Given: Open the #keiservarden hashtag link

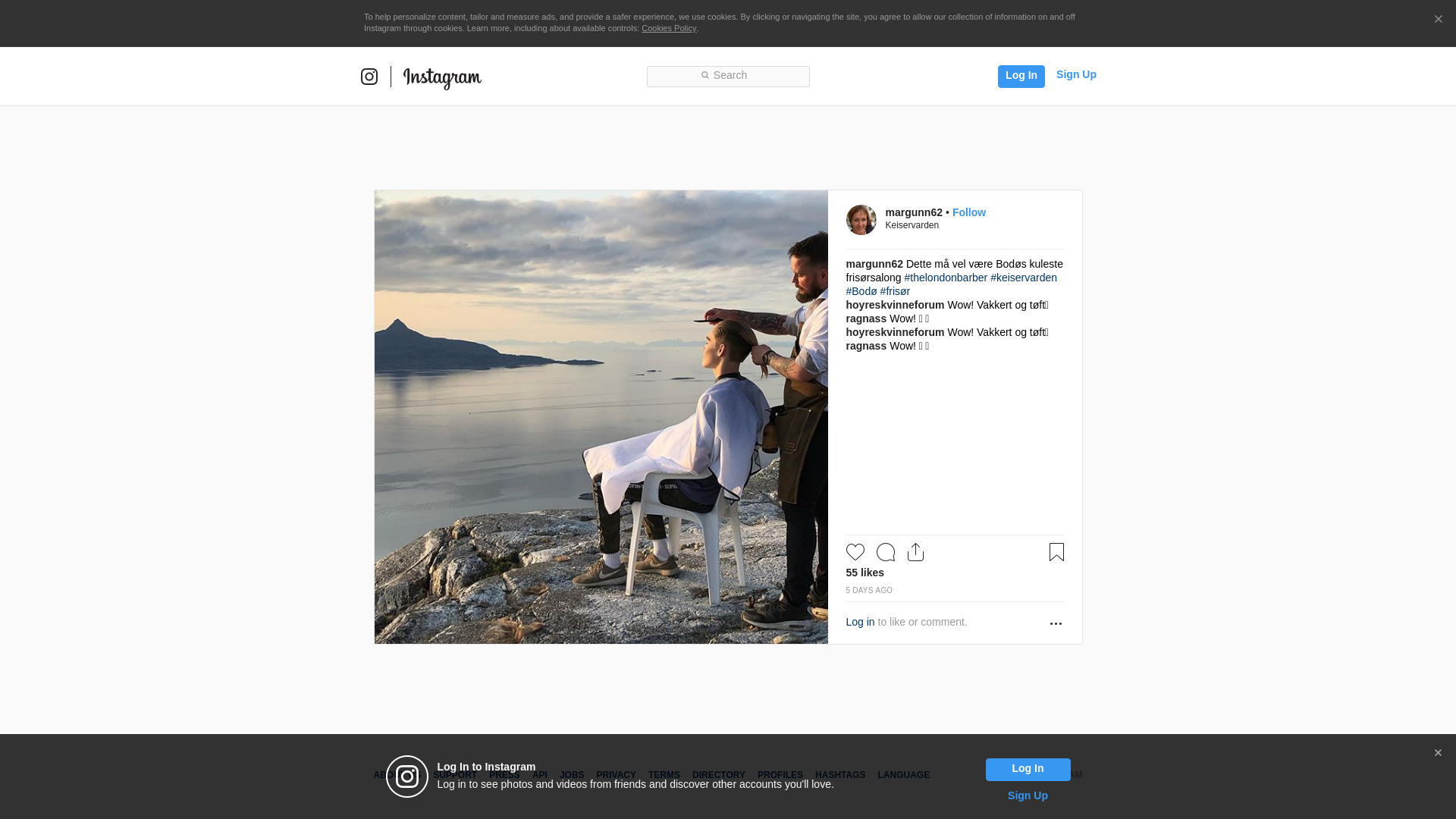Looking at the screenshot, I should pyautogui.click(x=1023, y=278).
